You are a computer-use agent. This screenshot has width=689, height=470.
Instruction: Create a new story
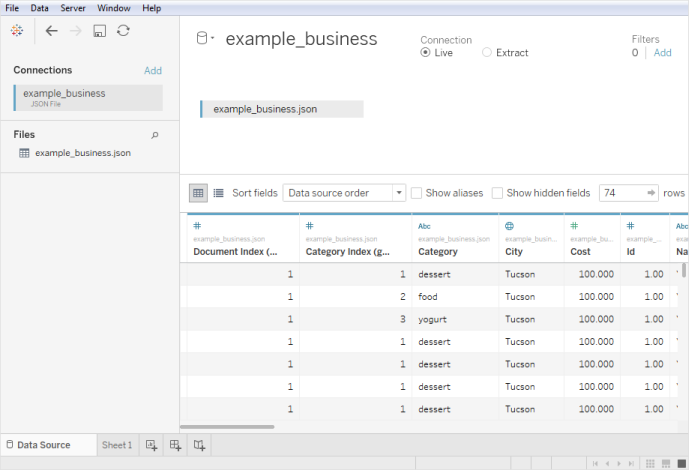point(199,445)
